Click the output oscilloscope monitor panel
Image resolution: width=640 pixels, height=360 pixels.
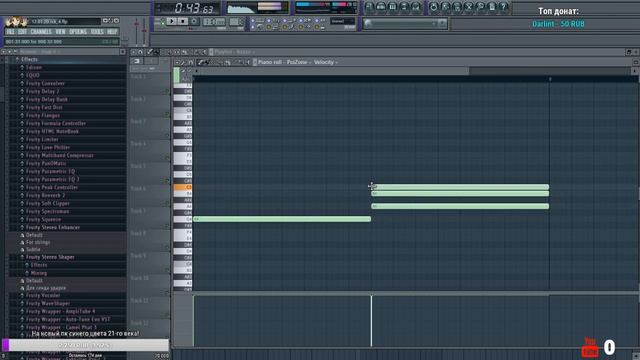click(257, 7)
